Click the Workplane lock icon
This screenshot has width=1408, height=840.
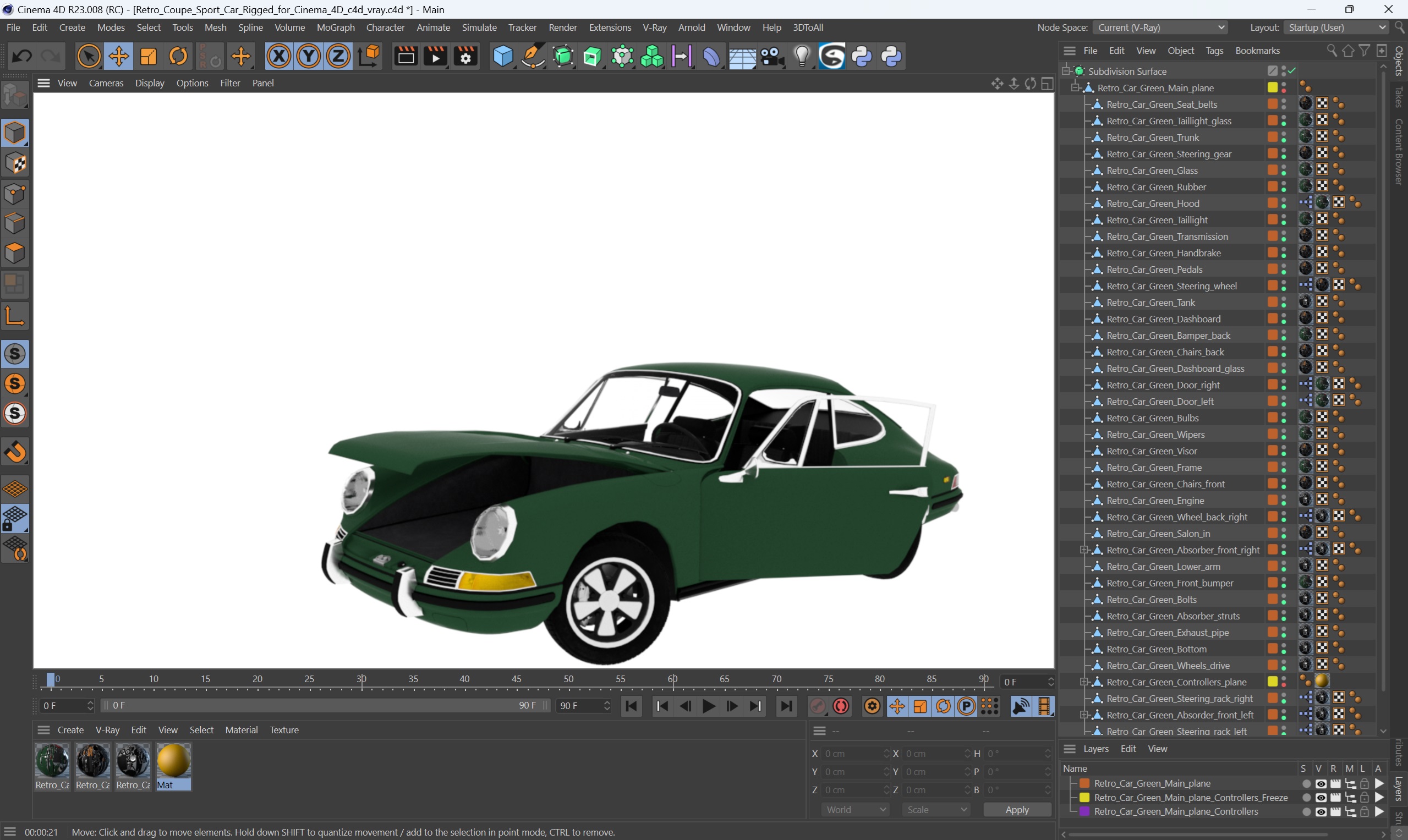(x=15, y=519)
